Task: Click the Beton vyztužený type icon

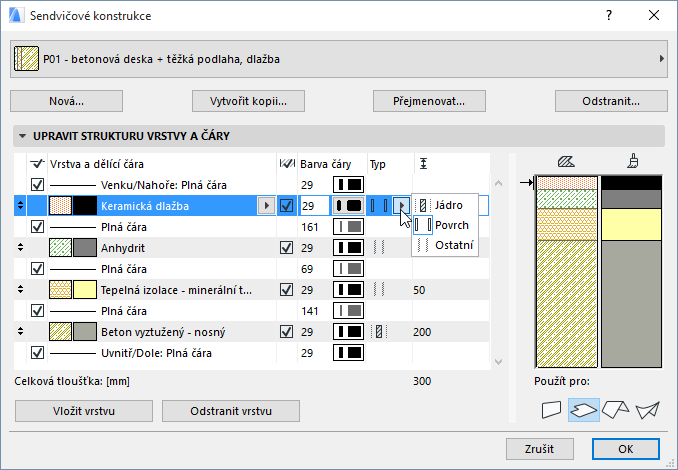Action: (379, 331)
